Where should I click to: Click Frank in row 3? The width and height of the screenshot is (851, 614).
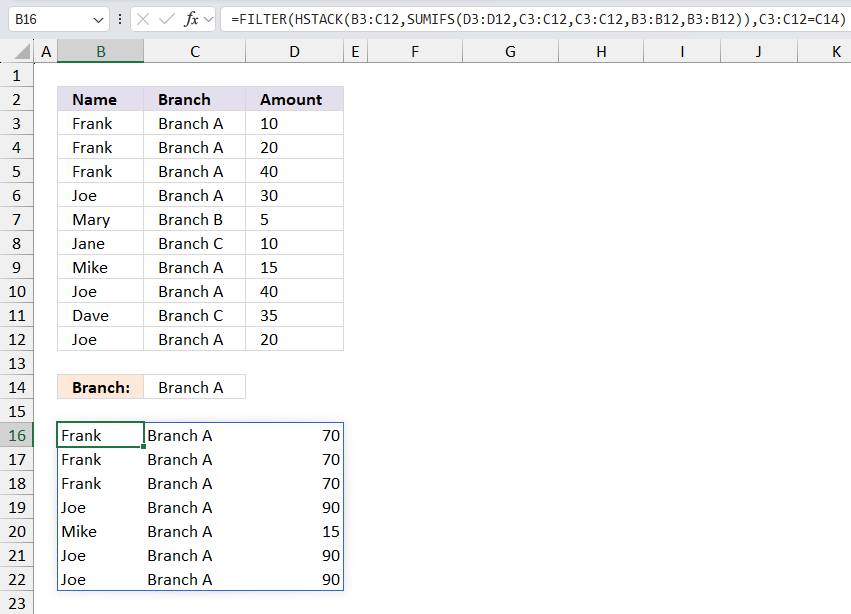(x=100, y=123)
